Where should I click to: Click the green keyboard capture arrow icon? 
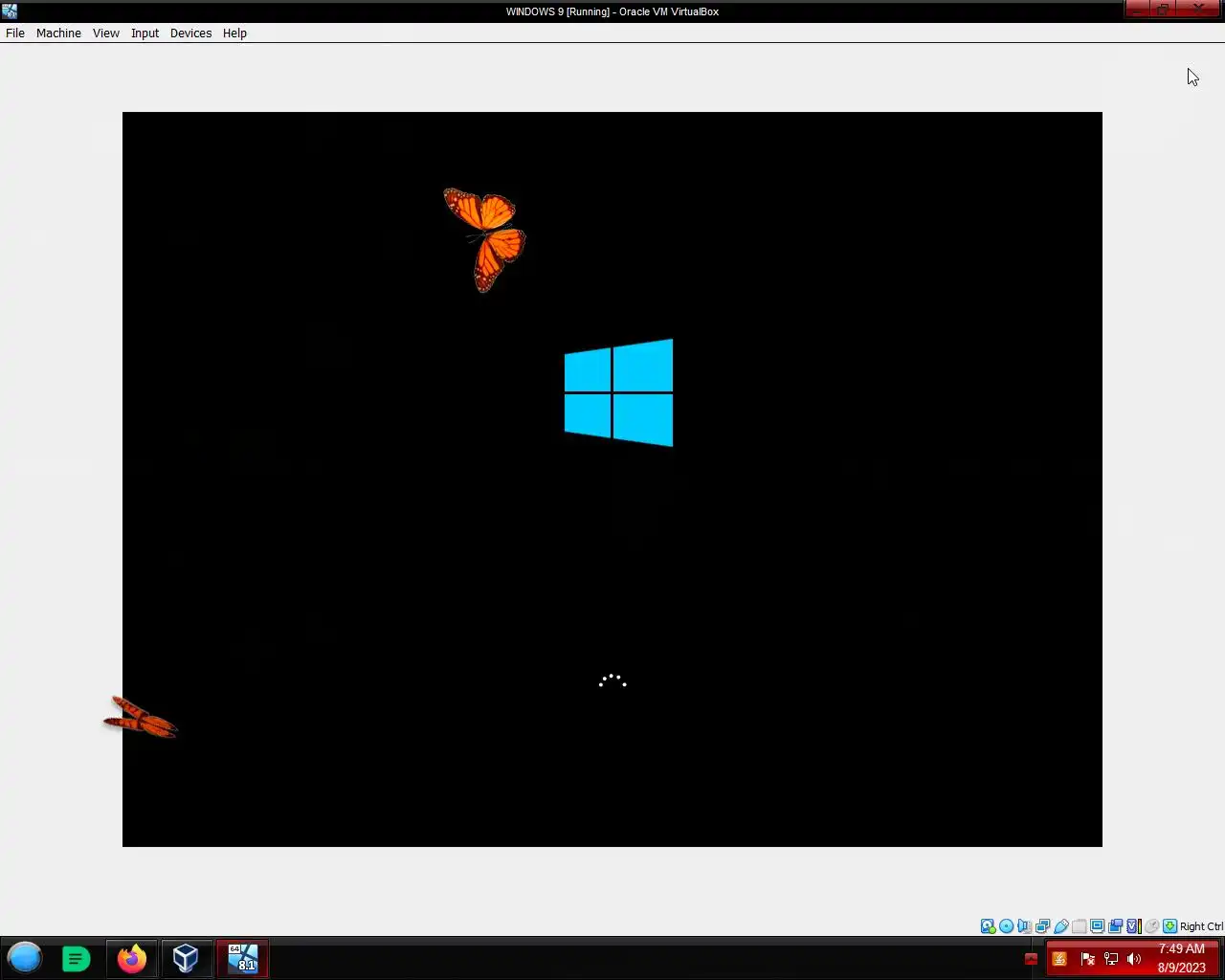[1169, 926]
